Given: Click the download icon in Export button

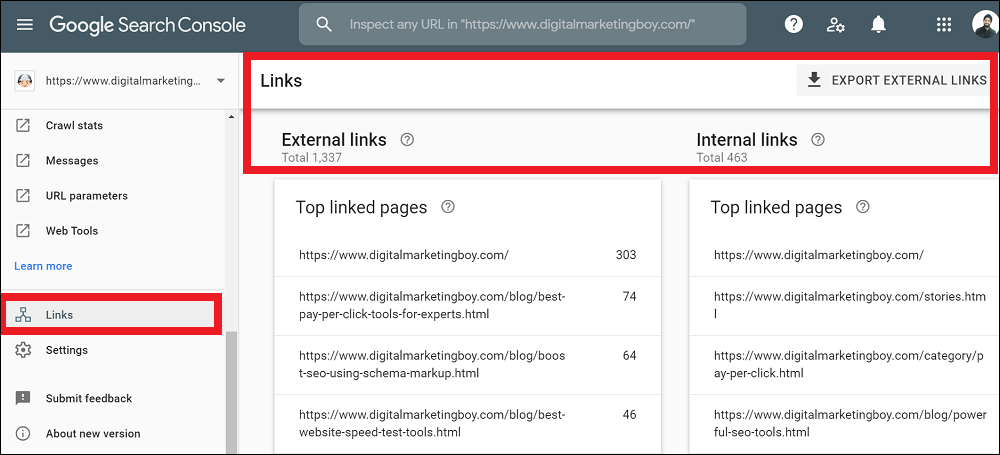Looking at the screenshot, I should coord(814,80).
